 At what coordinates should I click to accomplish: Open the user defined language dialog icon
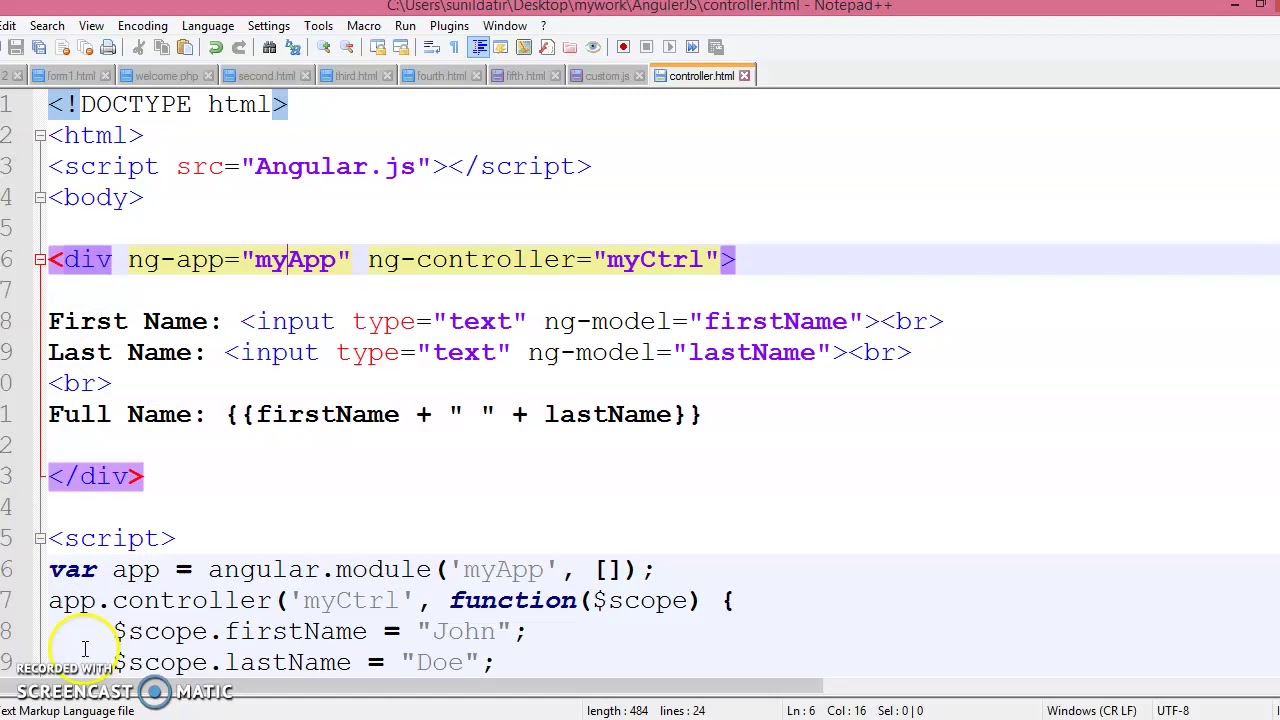pos(500,47)
